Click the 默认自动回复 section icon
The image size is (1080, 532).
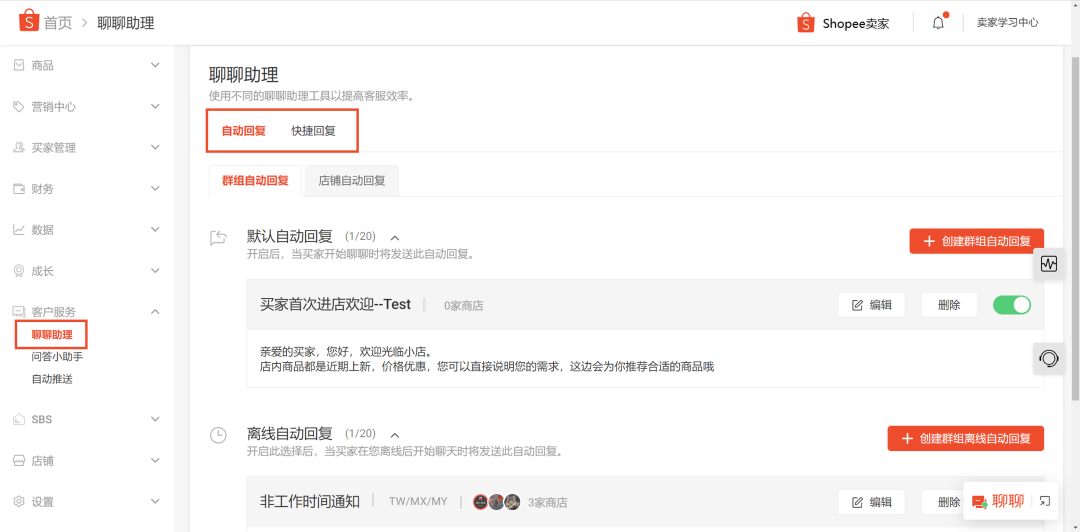point(218,238)
